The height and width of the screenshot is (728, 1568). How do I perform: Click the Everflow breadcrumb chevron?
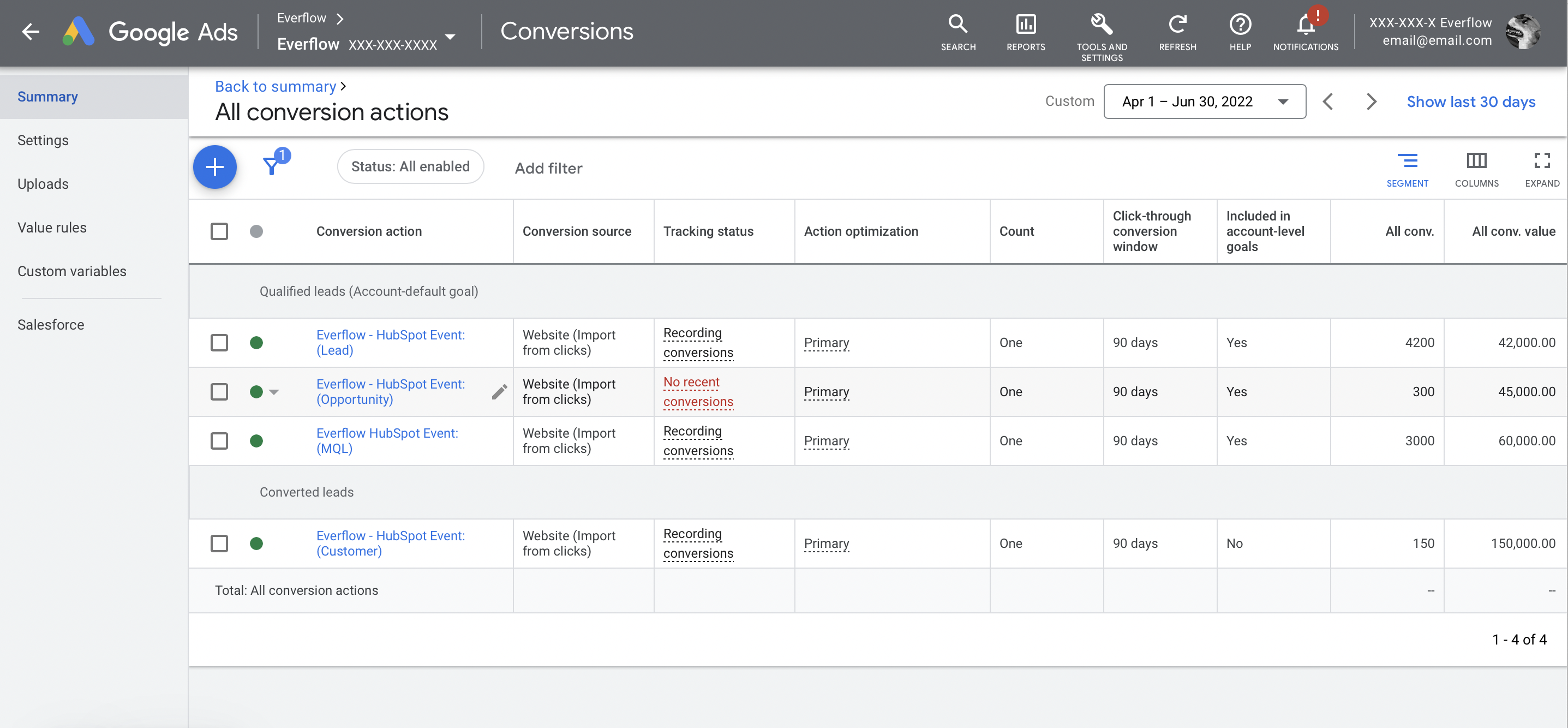click(340, 18)
